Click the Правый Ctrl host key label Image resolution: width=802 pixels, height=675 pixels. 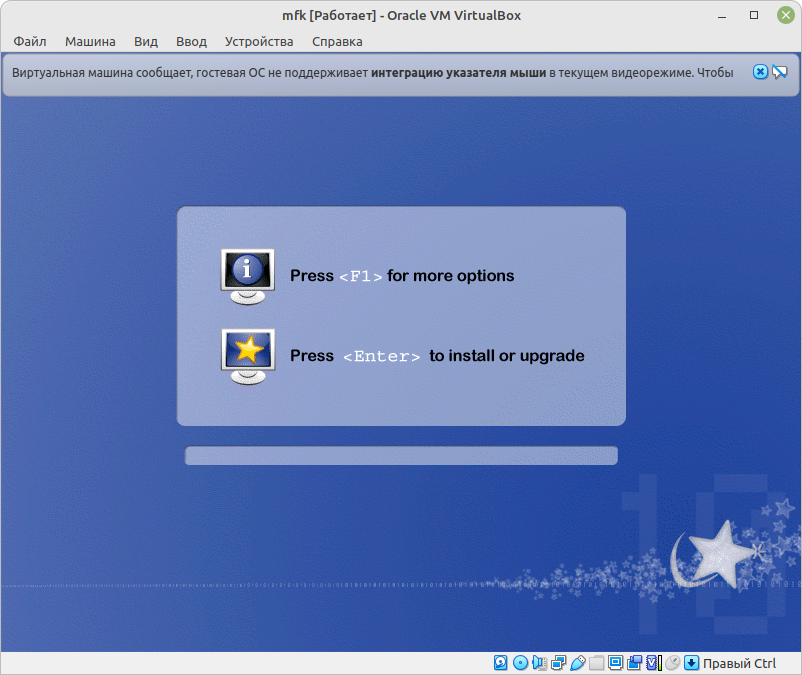[x=739, y=663]
